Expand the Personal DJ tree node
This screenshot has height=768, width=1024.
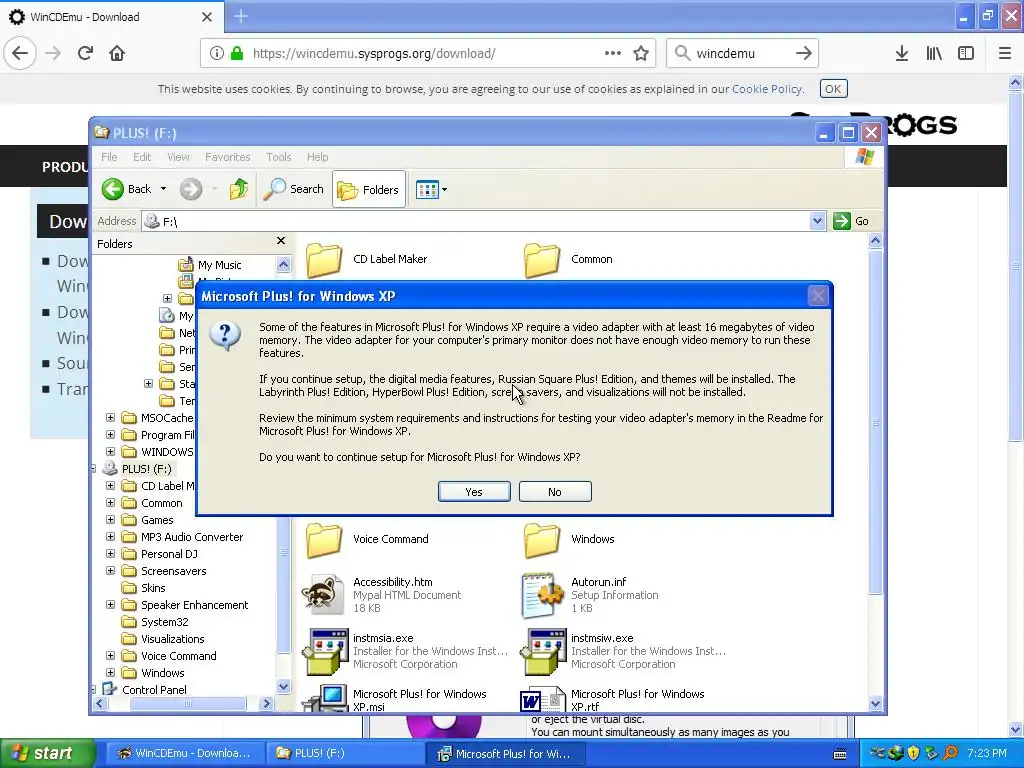tap(110, 554)
